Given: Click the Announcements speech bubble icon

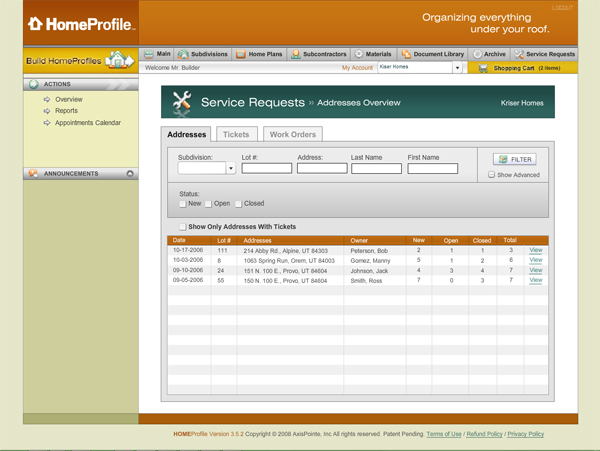Looking at the screenshot, I should (x=33, y=173).
